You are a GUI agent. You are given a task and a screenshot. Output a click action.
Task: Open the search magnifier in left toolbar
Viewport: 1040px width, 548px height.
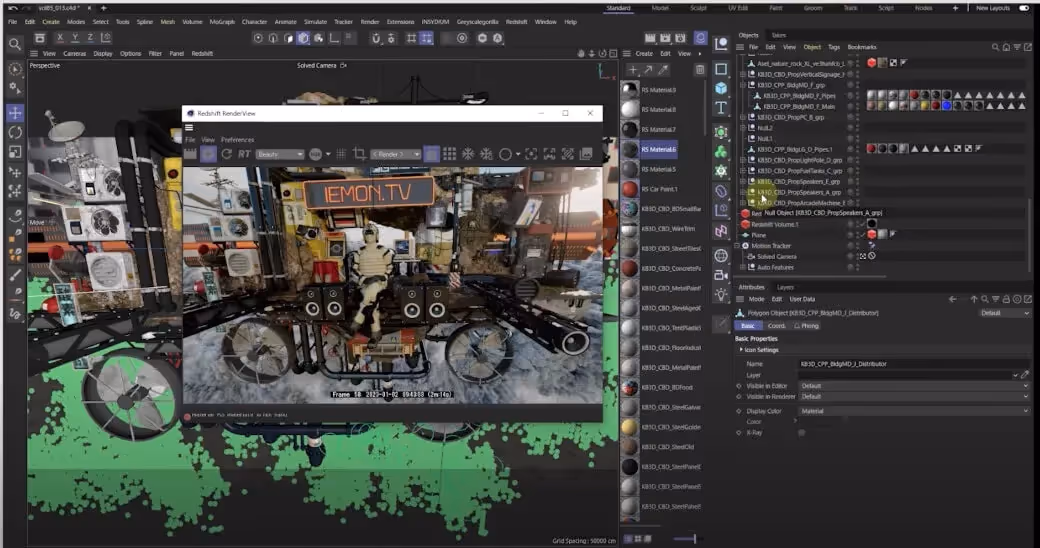click(14, 44)
